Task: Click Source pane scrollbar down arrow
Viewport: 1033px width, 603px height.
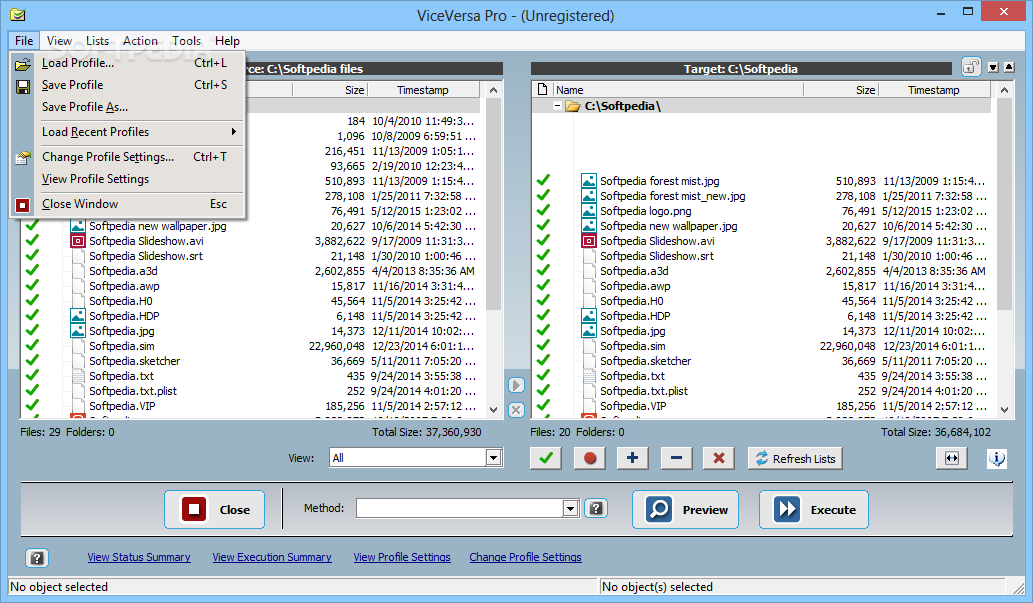Action: 493,410
